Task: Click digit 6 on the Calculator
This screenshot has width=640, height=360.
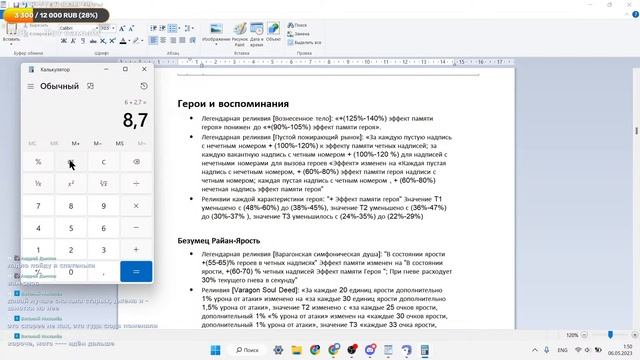Action: point(104,227)
